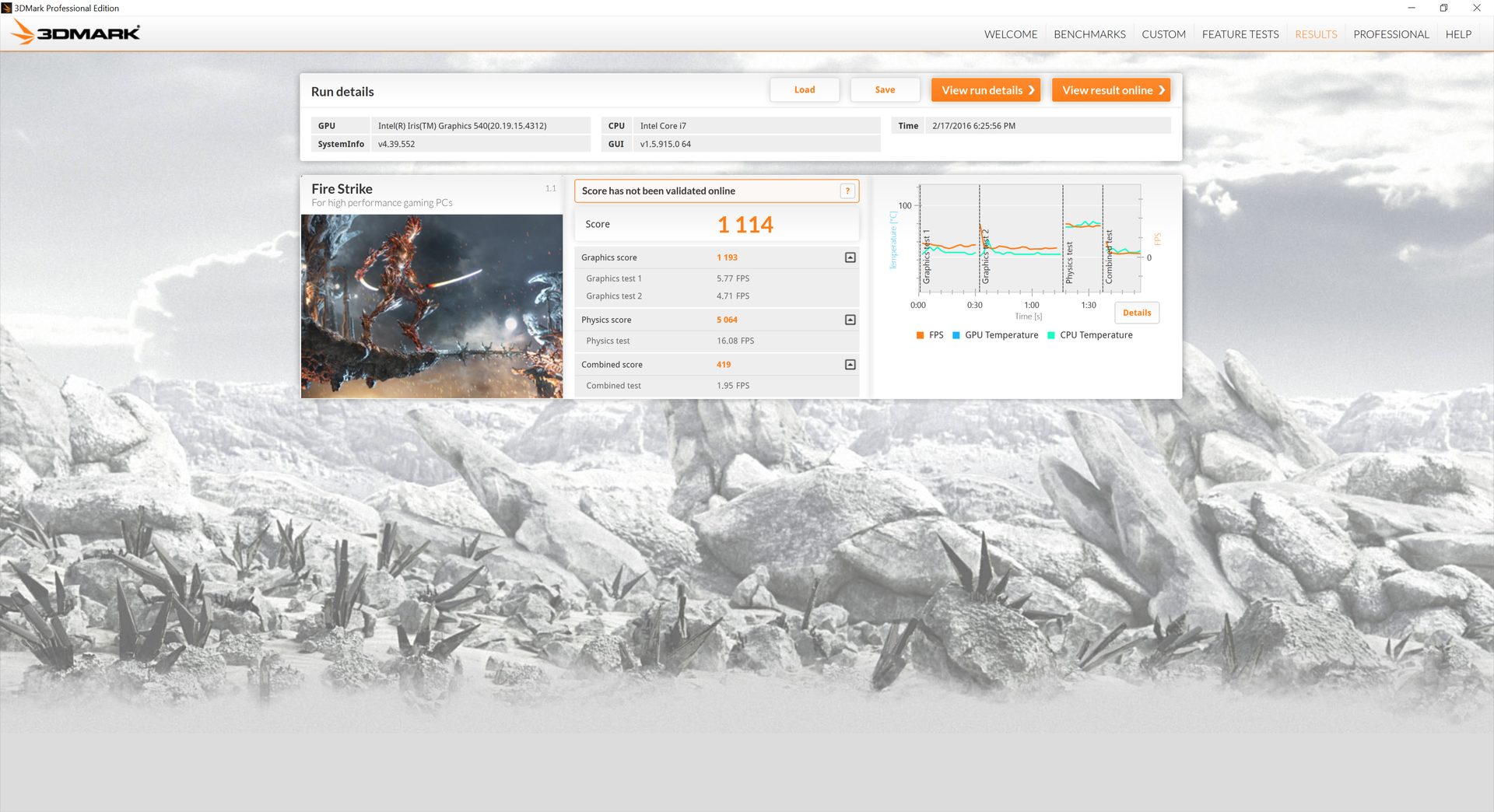Click the 4.71 FPS value
Screen dimensions: 1494x812
tap(733, 296)
